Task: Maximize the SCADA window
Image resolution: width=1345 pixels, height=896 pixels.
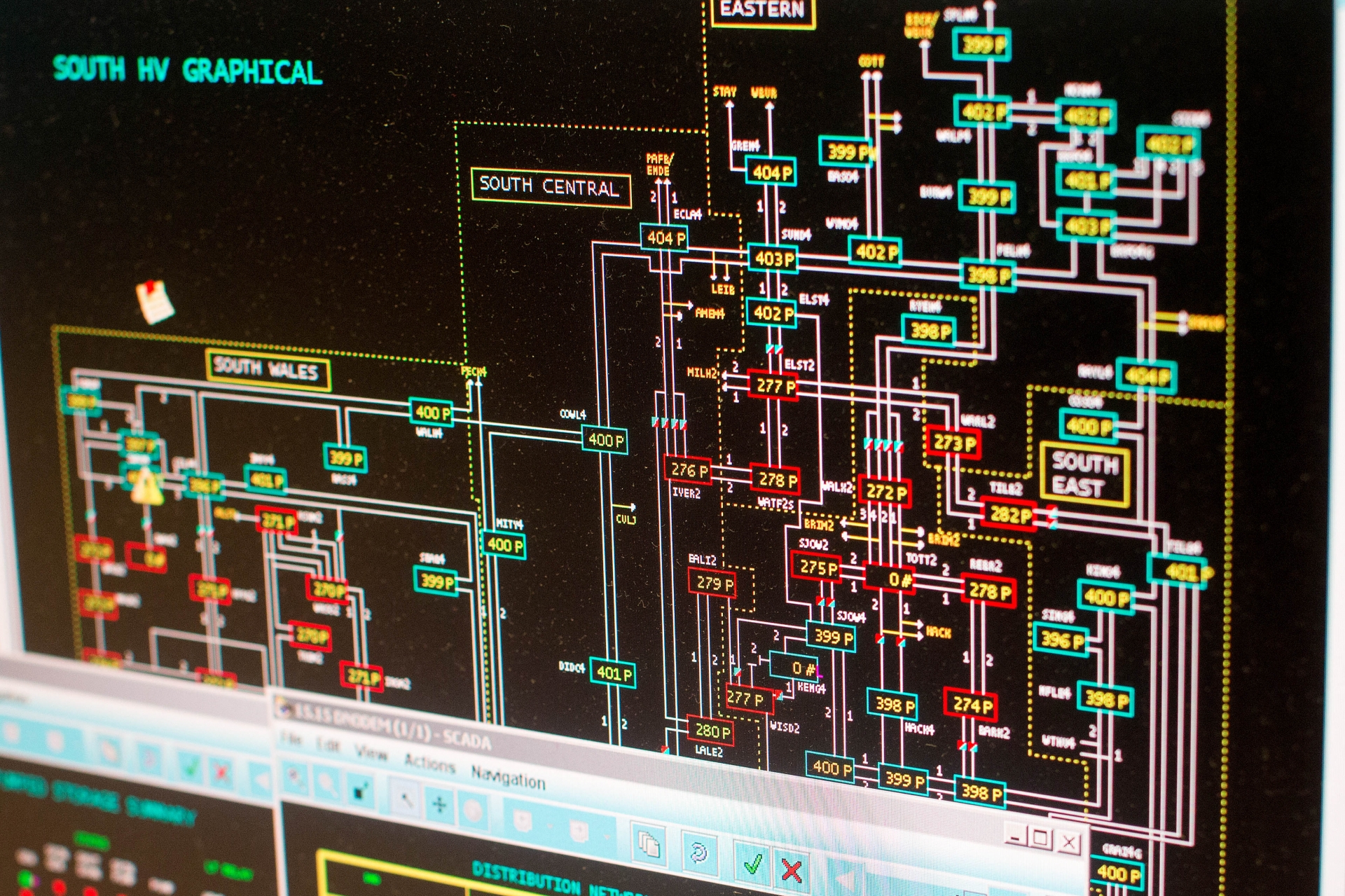Action: (1041, 837)
